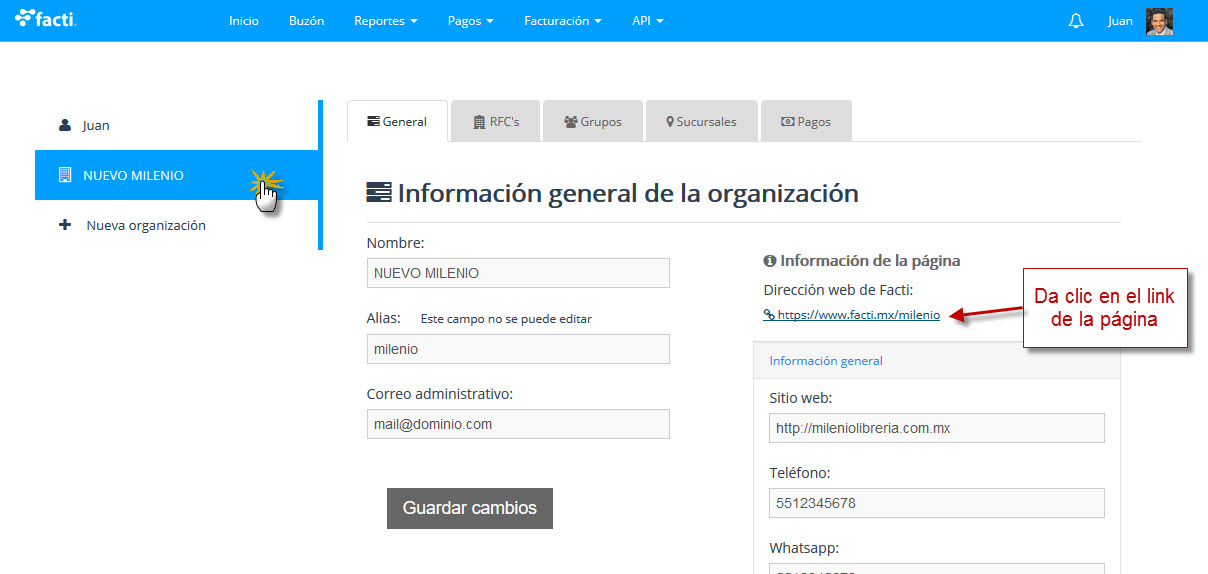Click the user icon beside Juan in sidebar
The width and height of the screenshot is (1208, 574).
pos(65,125)
